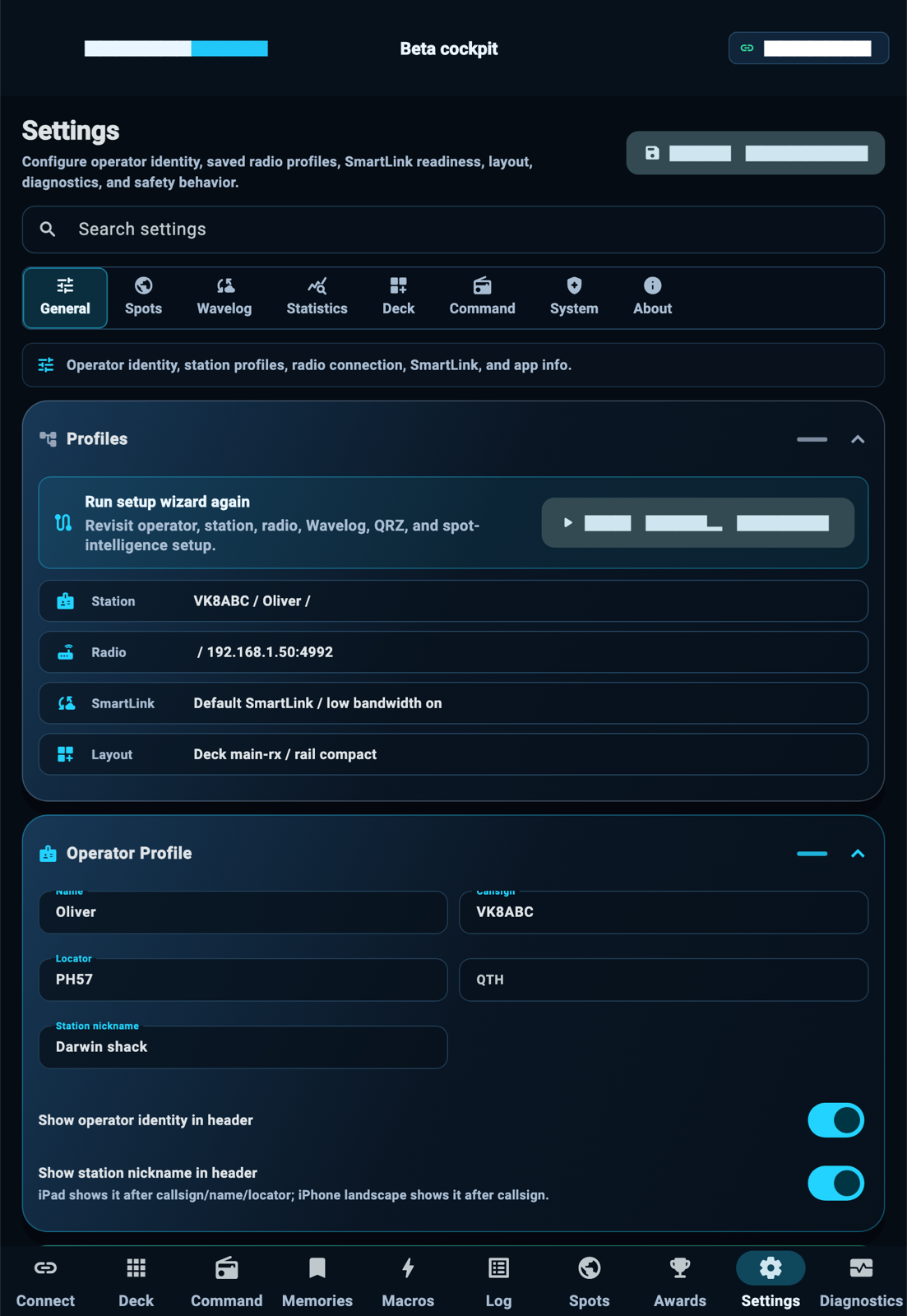The image size is (907, 1316).
Task: Click play icon on wizard button
Action: click(567, 523)
